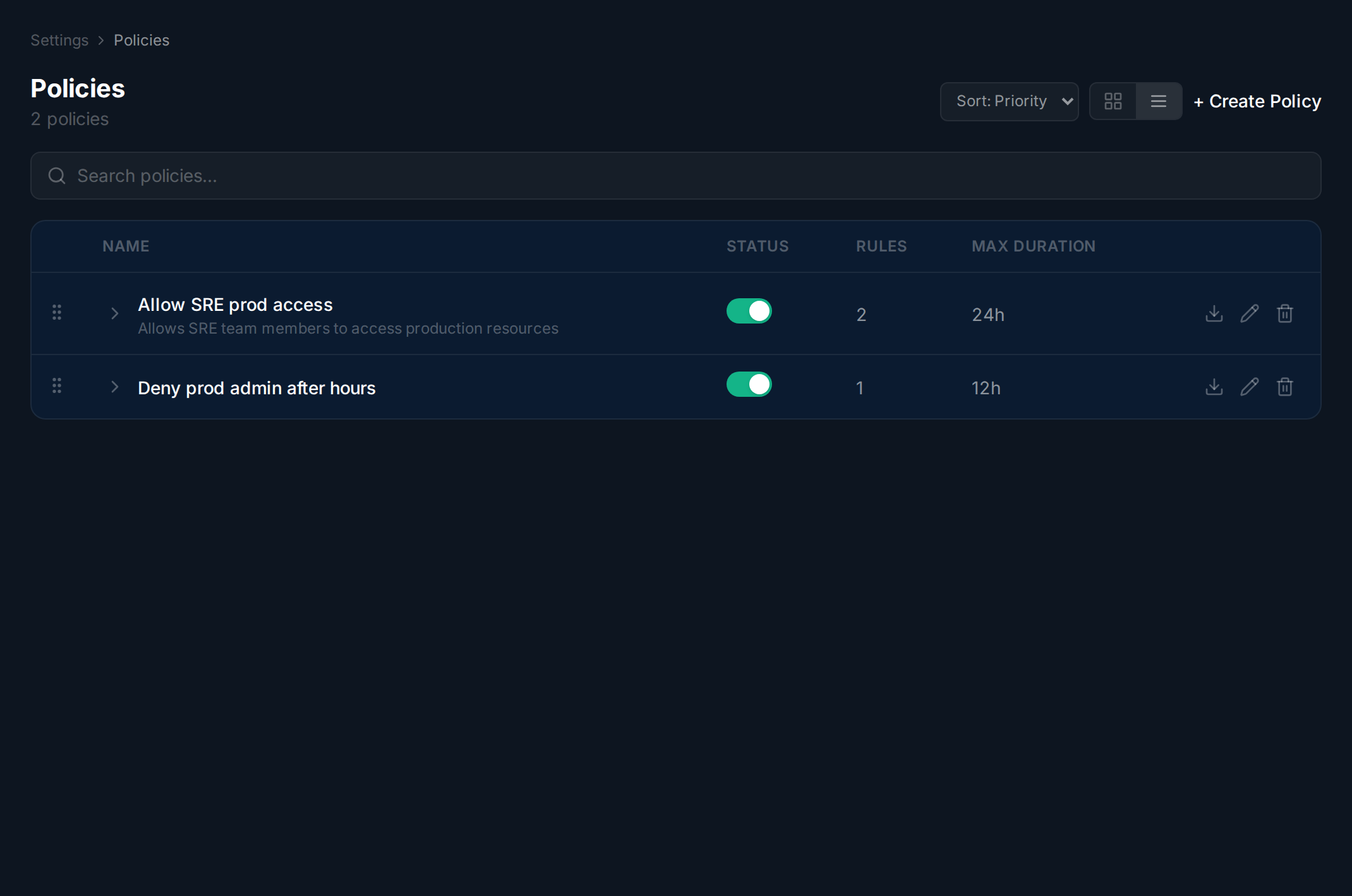The height and width of the screenshot is (896, 1352).
Task: Grab drag handle of Allow SRE prod access
Action: point(57,312)
